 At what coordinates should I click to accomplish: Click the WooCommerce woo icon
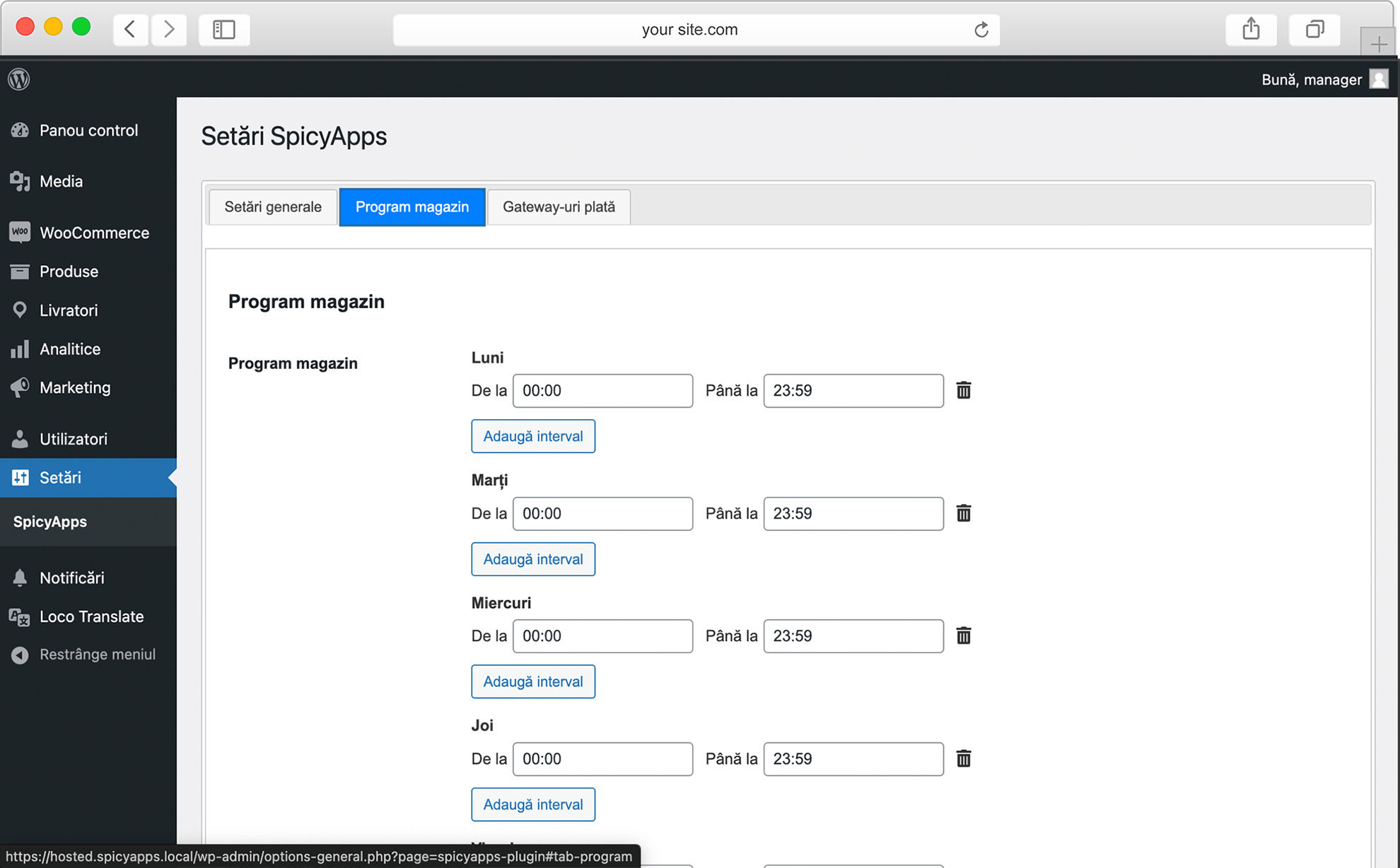(x=20, y=232)
